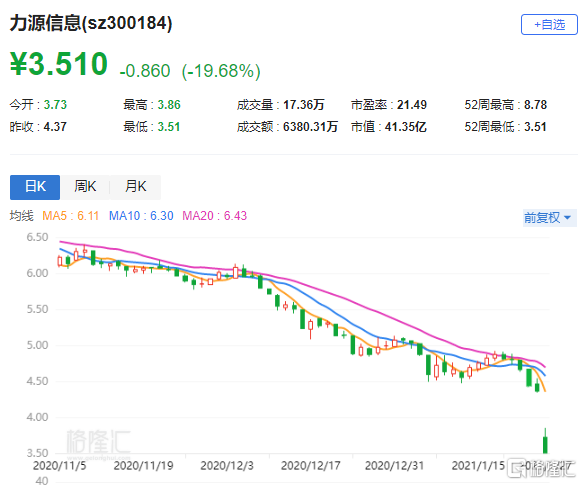
Task: Click the 市盈率 value 21.49
Action: coord(412,105)
